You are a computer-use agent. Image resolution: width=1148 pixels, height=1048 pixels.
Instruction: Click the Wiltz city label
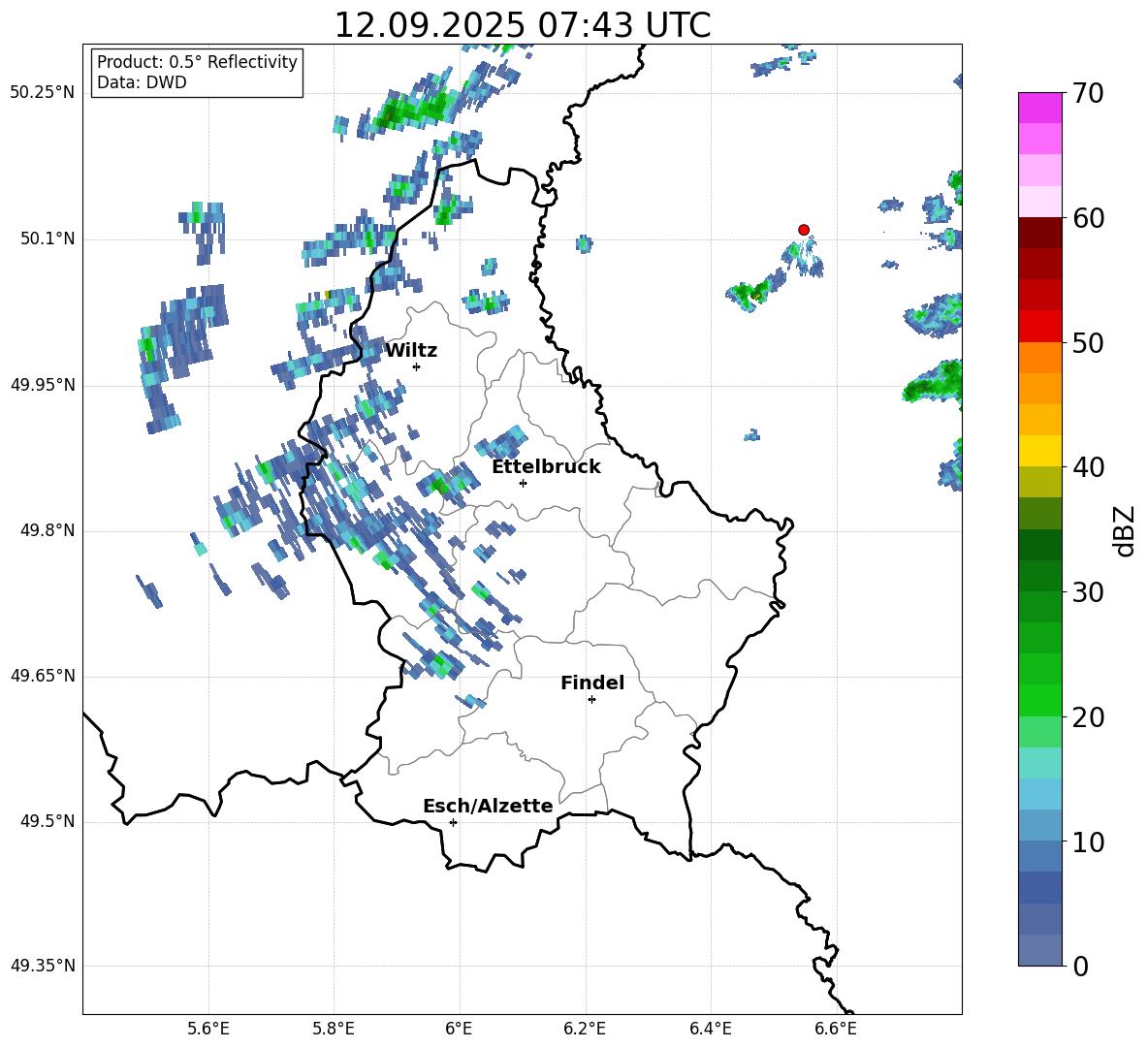tap(411, 351)
